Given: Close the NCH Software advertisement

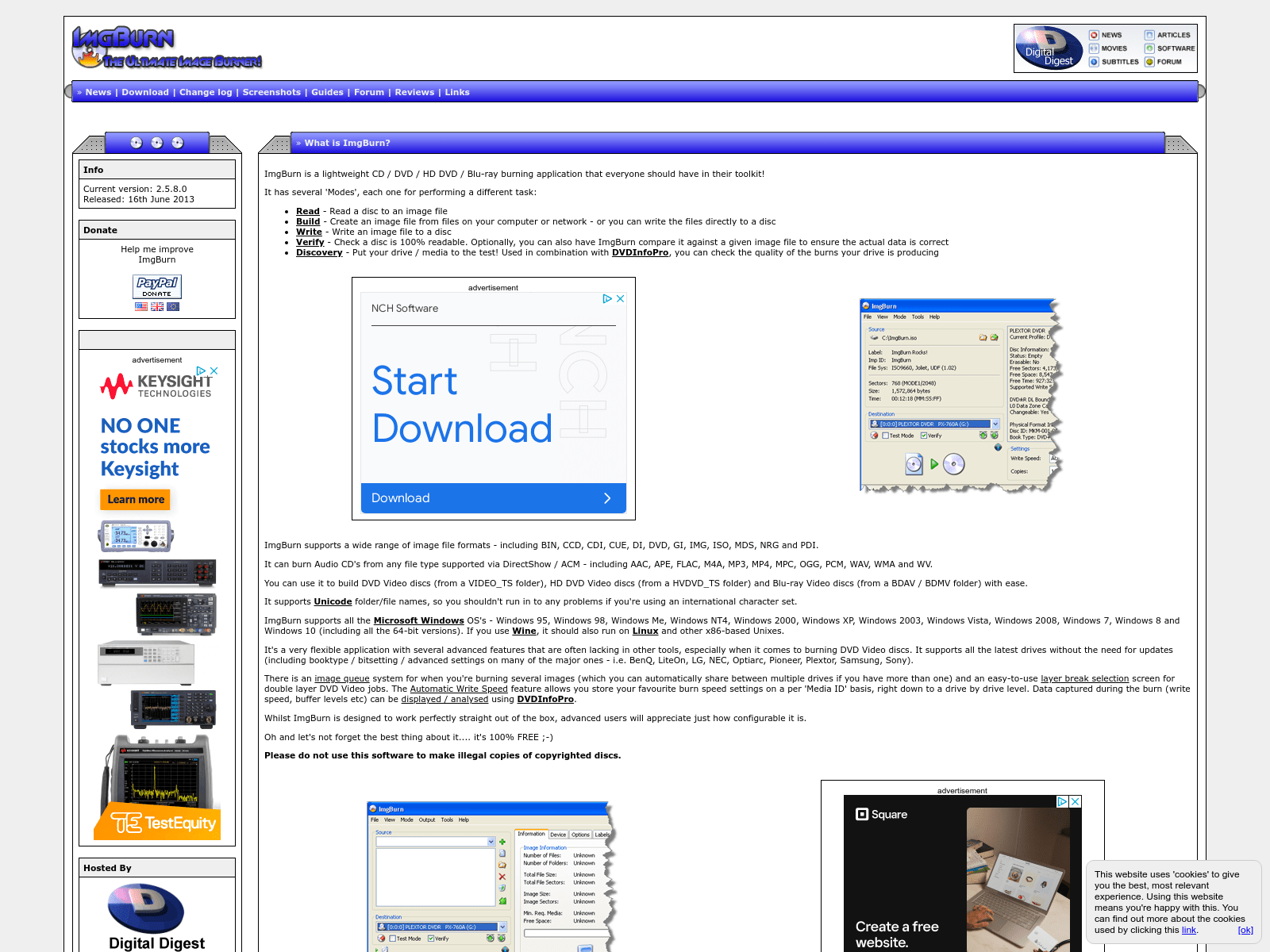Looking at the screenshot, I should [621, 299].
